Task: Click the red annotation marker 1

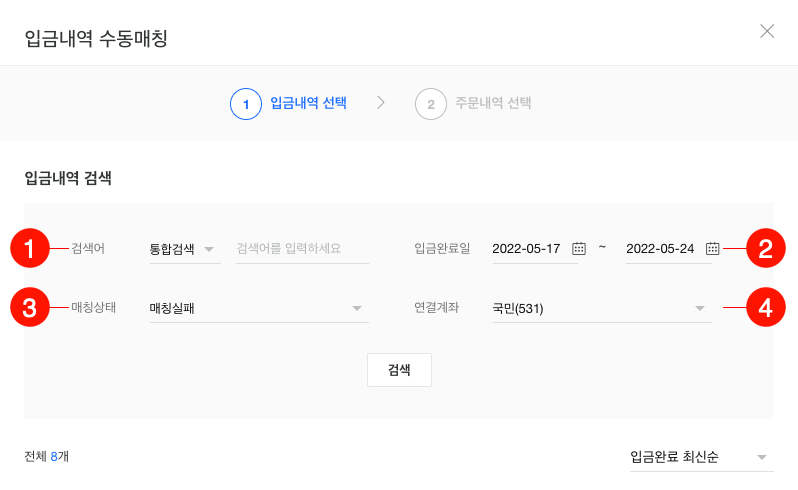Action: [30, 249]
